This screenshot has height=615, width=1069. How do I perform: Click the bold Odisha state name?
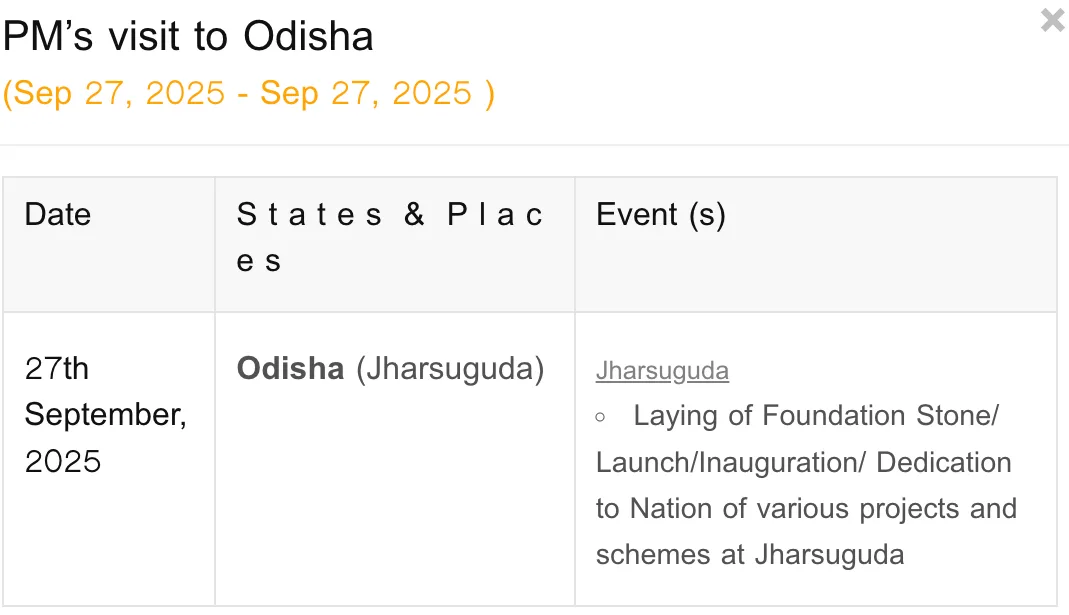click(x=289, y=369)
